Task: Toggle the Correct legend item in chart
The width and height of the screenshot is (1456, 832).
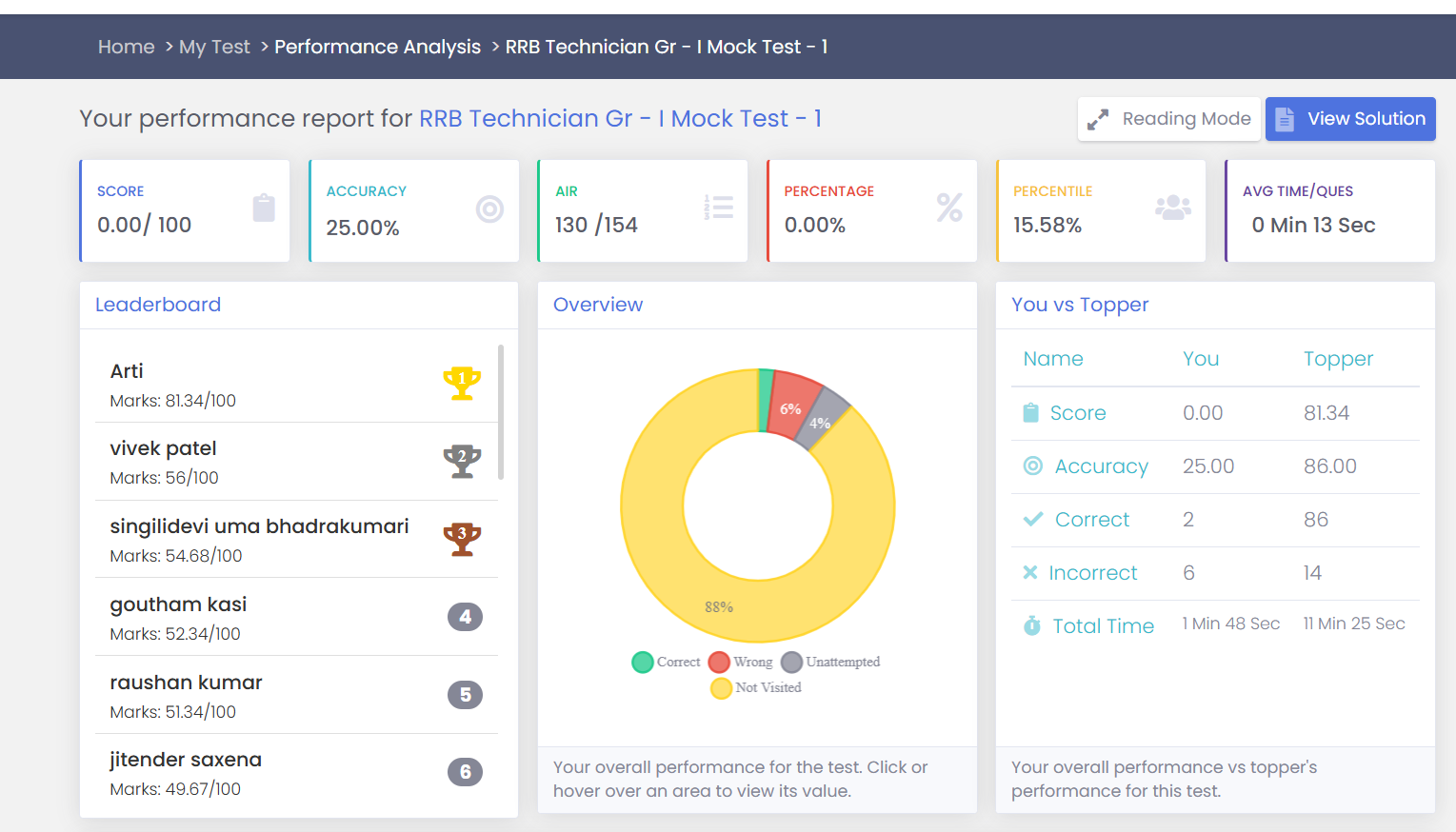Action: click(x=666, y=662)
